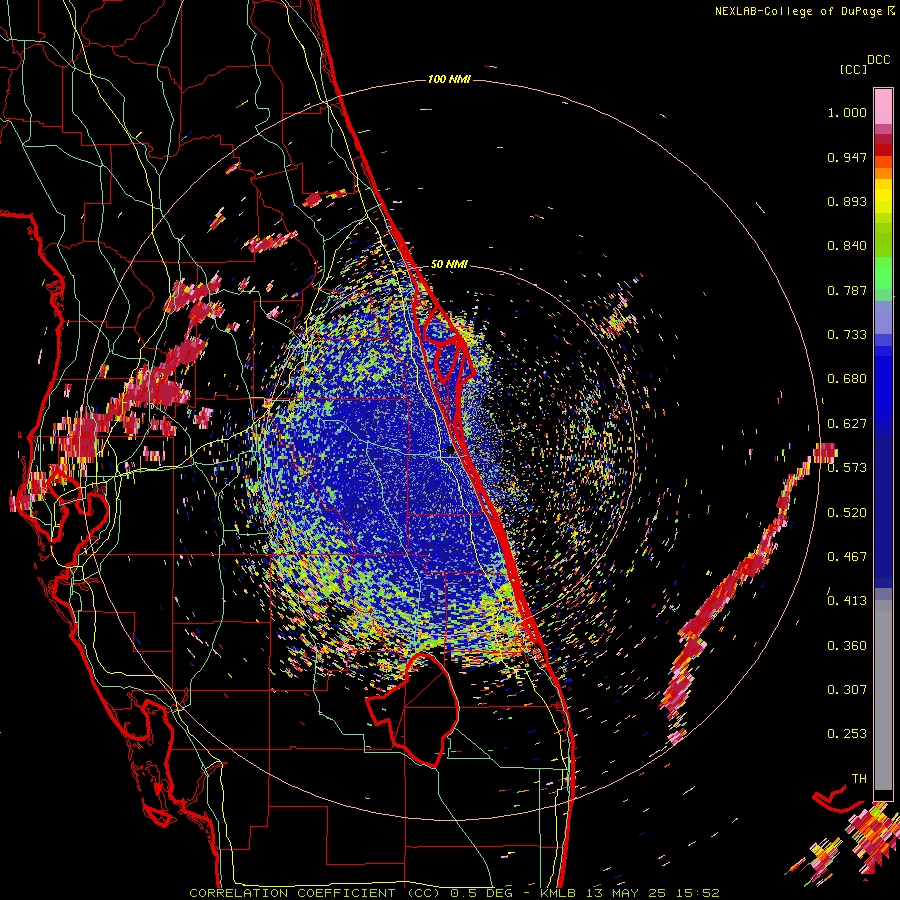Image resolution: width=900 pixels, height=900 pixels.
Task: Click the 0.680 color scale value
Action: click(x=847, y=379)
